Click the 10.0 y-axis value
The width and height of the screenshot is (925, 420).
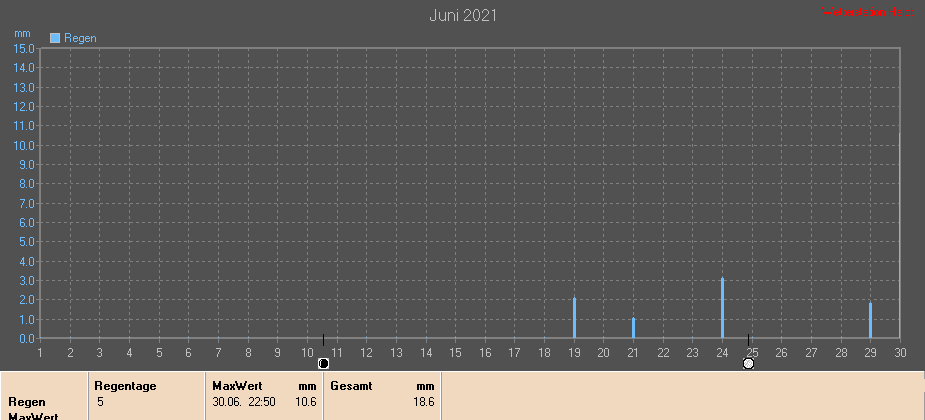(x=24, y=145)
